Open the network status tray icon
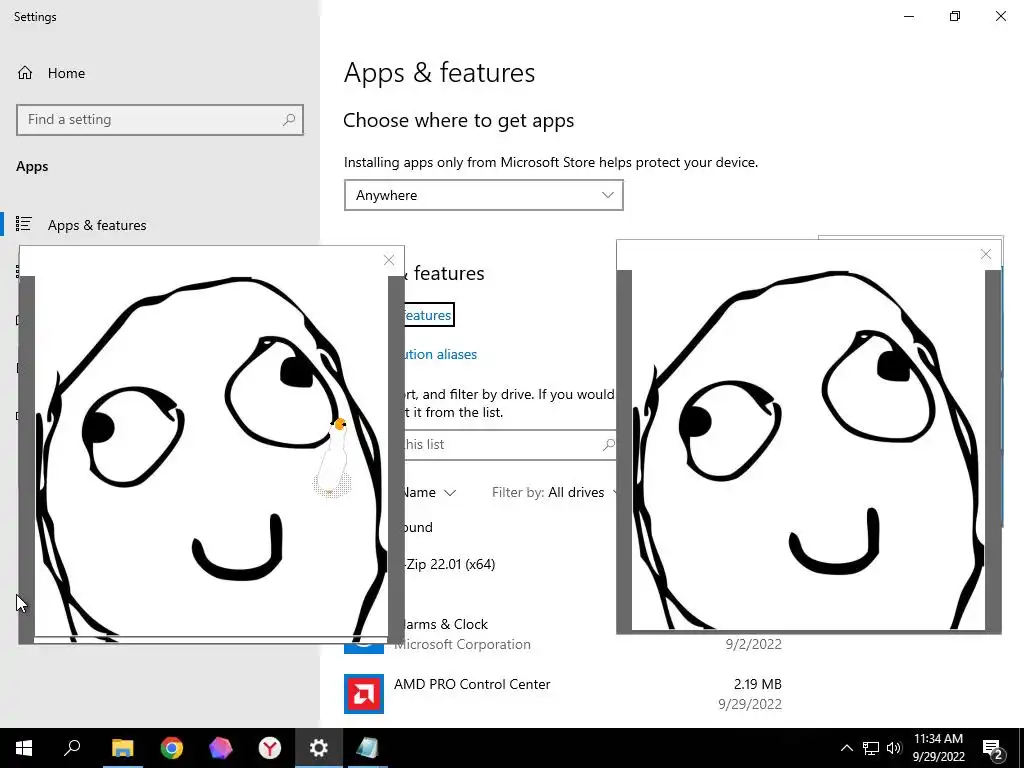 click(871, 748)
